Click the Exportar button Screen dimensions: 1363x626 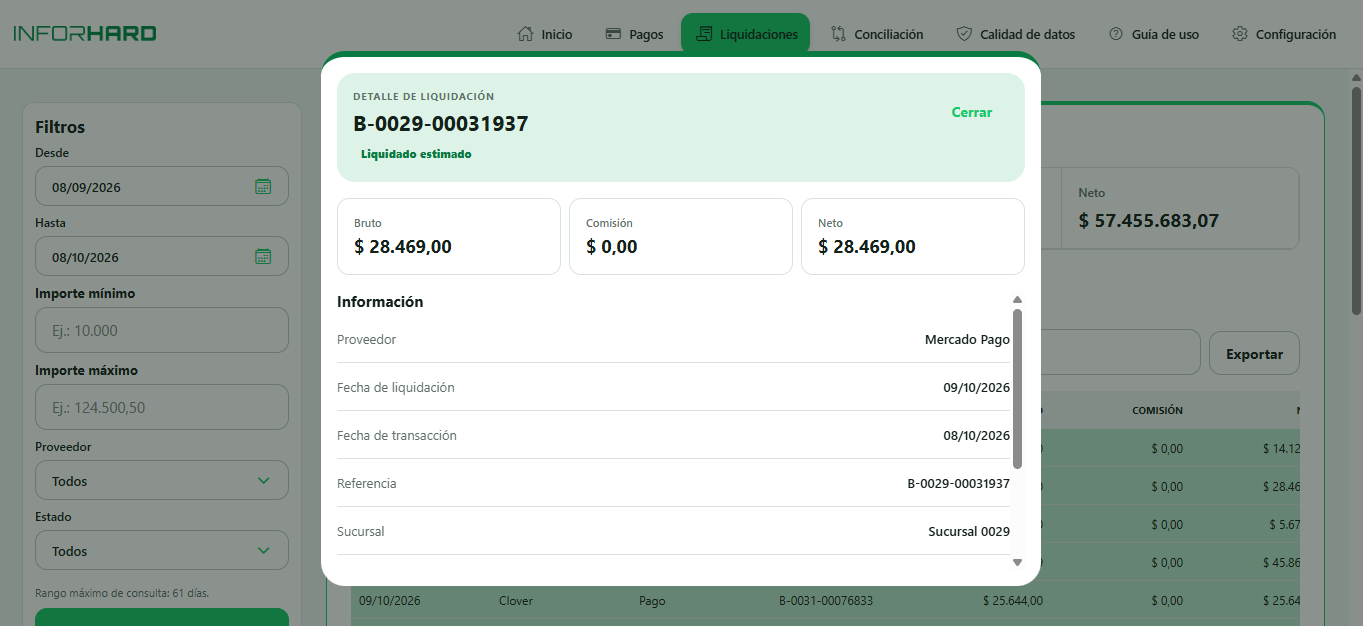(x=1254, y=354)
